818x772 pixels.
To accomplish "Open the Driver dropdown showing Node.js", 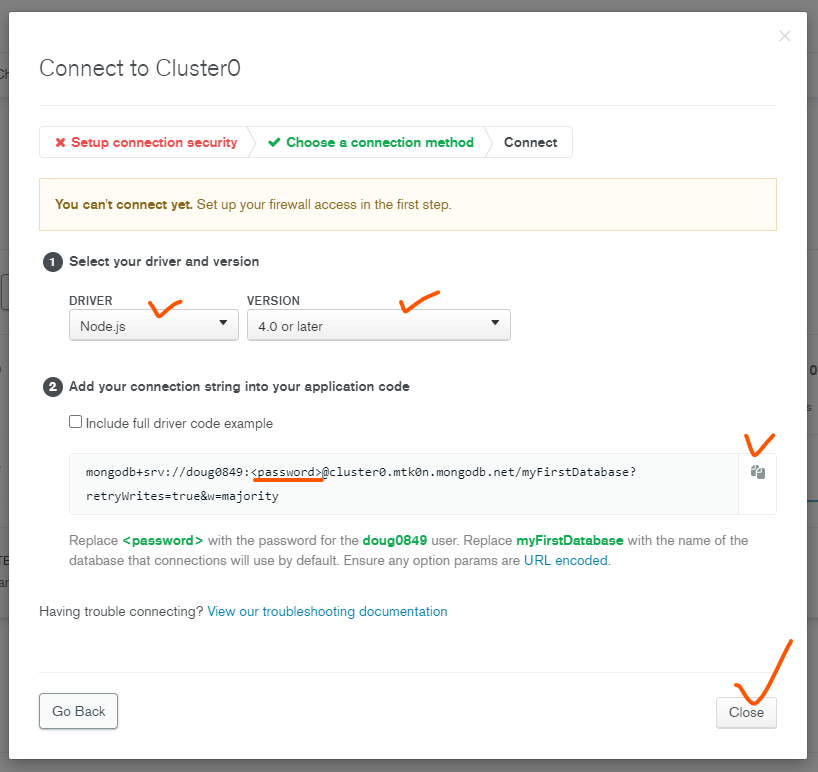I will [153, 325].
